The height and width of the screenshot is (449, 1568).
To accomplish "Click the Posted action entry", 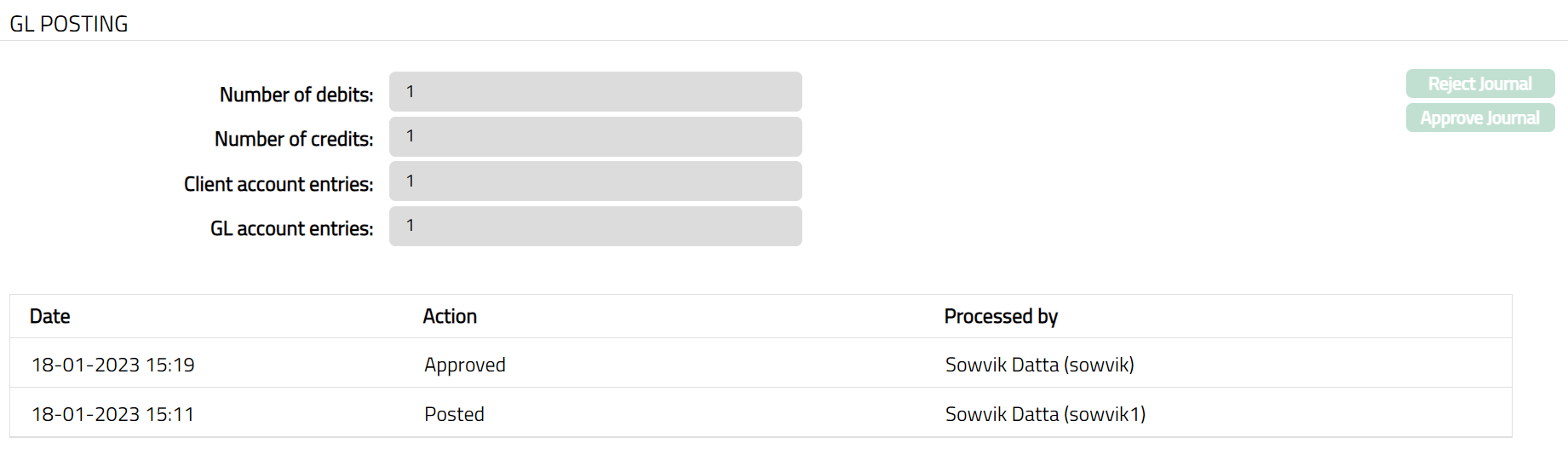I will (x=454, y=414).
